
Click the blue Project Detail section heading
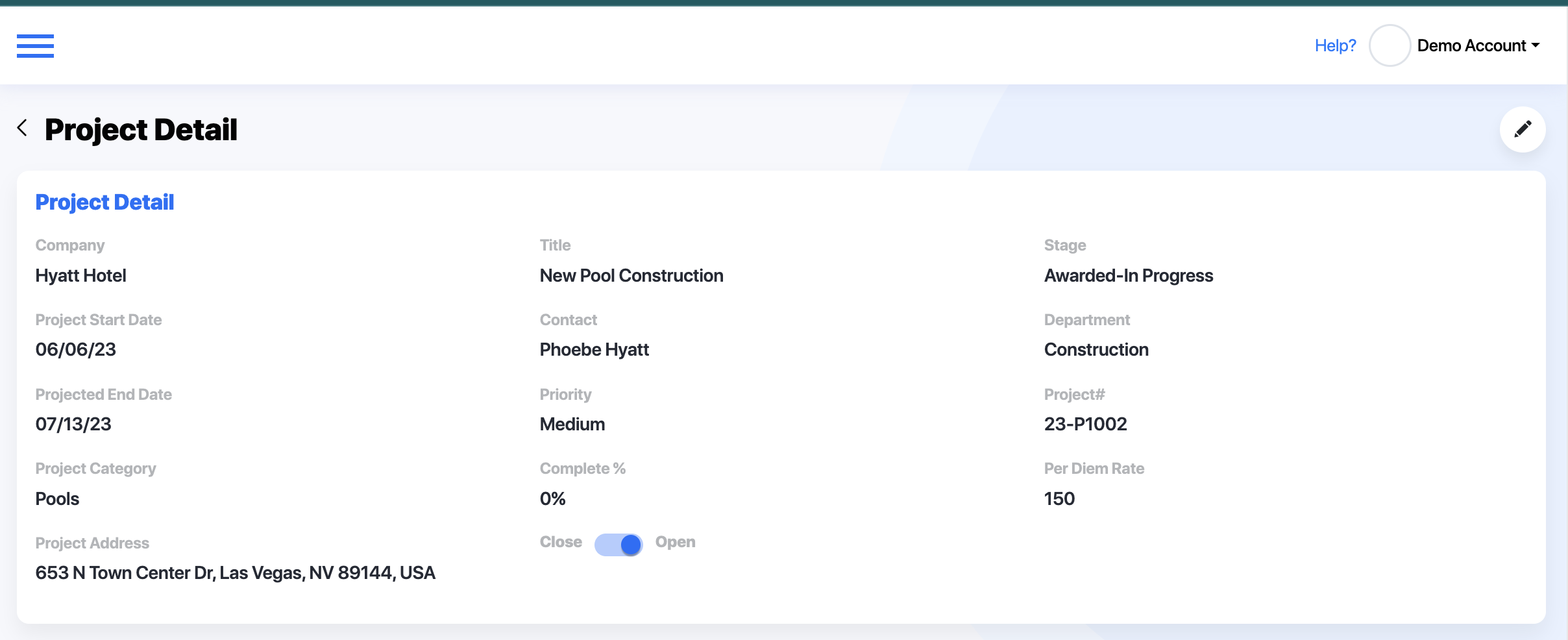coord(104,202)
